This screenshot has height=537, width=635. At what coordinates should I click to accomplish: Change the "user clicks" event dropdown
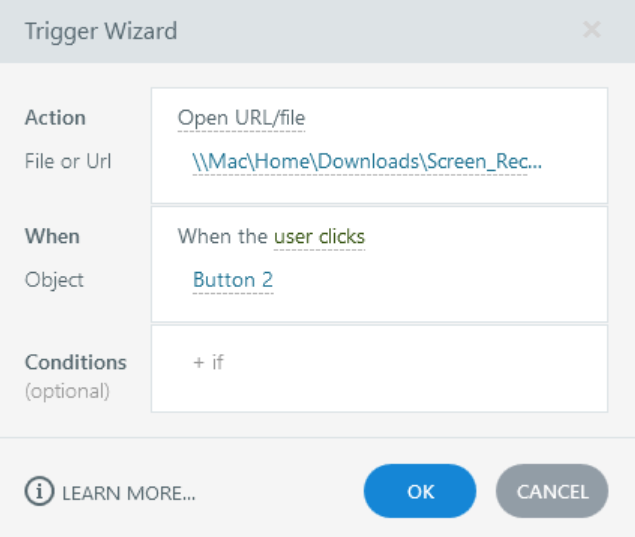319,237
